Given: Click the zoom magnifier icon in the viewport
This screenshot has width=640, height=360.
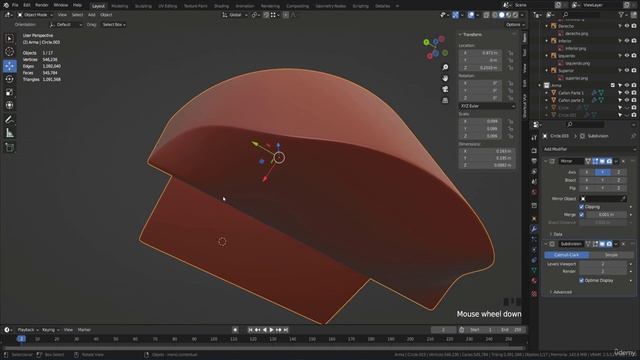Looking at the screenshot, I should click(x=445, y=67).
